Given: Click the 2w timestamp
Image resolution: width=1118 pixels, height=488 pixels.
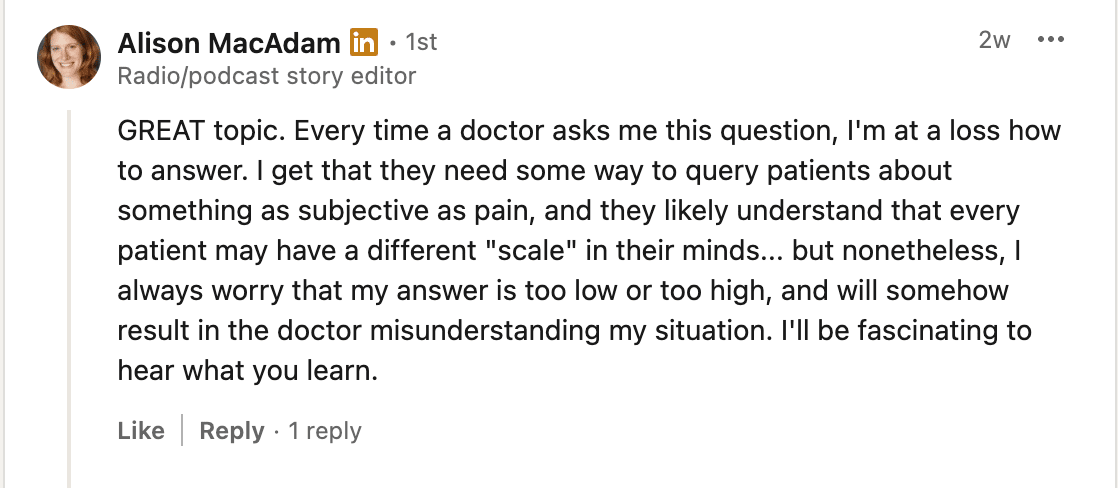Looking at the screenshot, I should coord(994,41).
